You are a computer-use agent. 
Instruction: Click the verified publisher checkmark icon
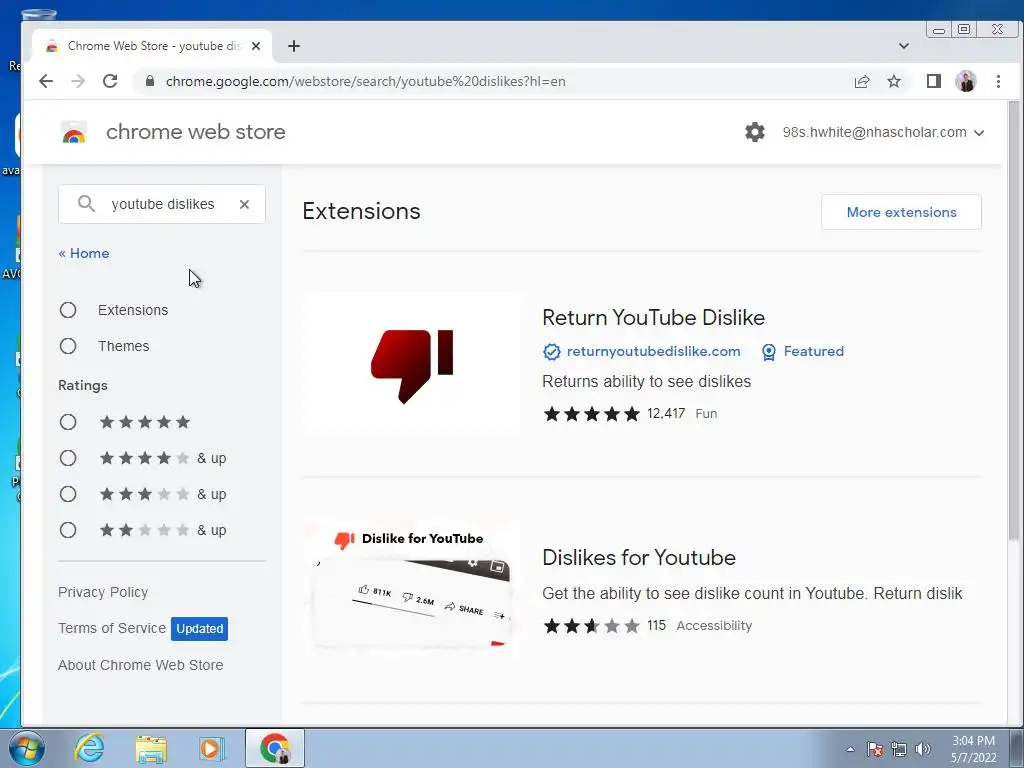point(552,352)
